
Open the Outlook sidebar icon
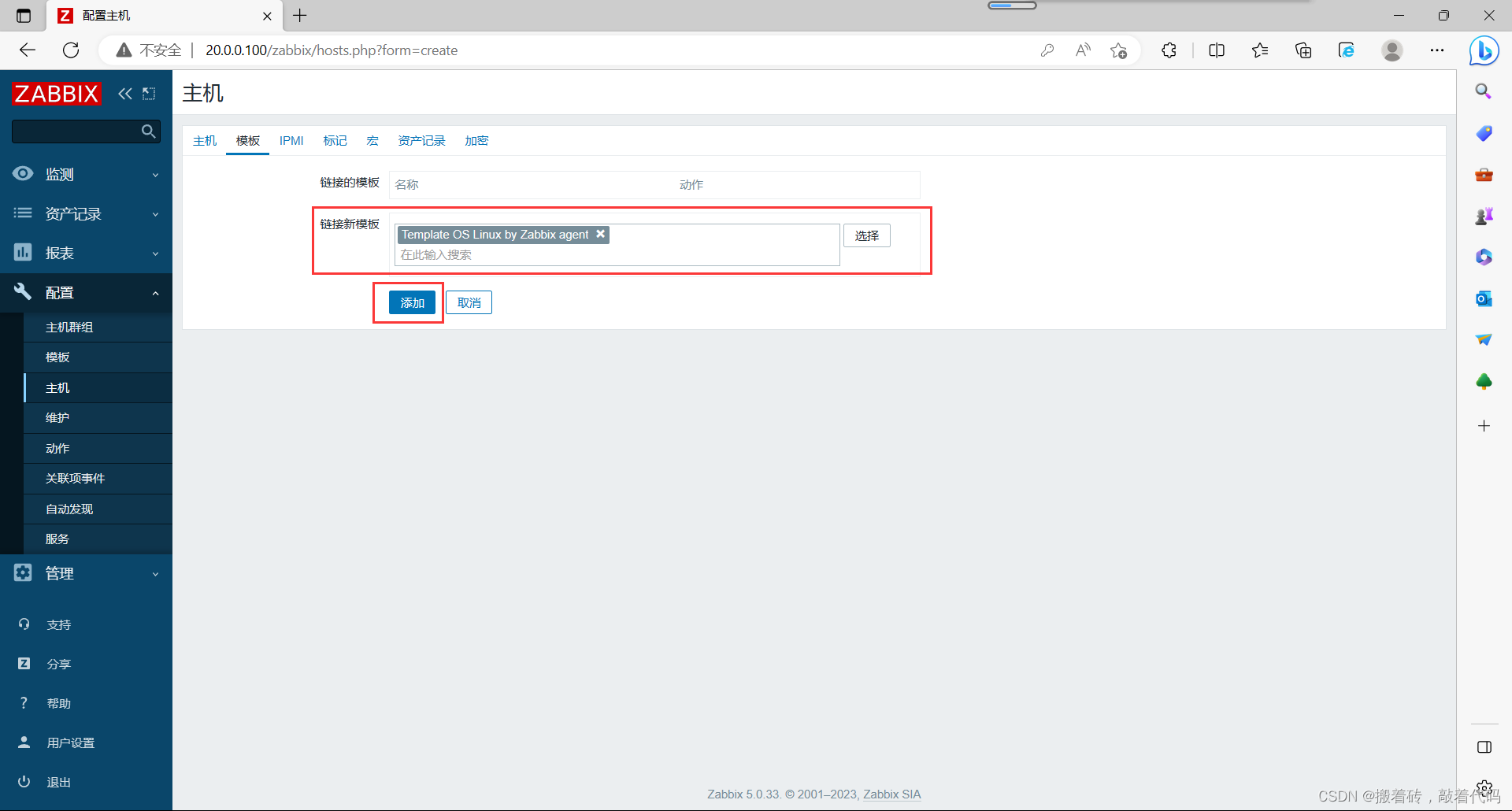point(1484,298)
